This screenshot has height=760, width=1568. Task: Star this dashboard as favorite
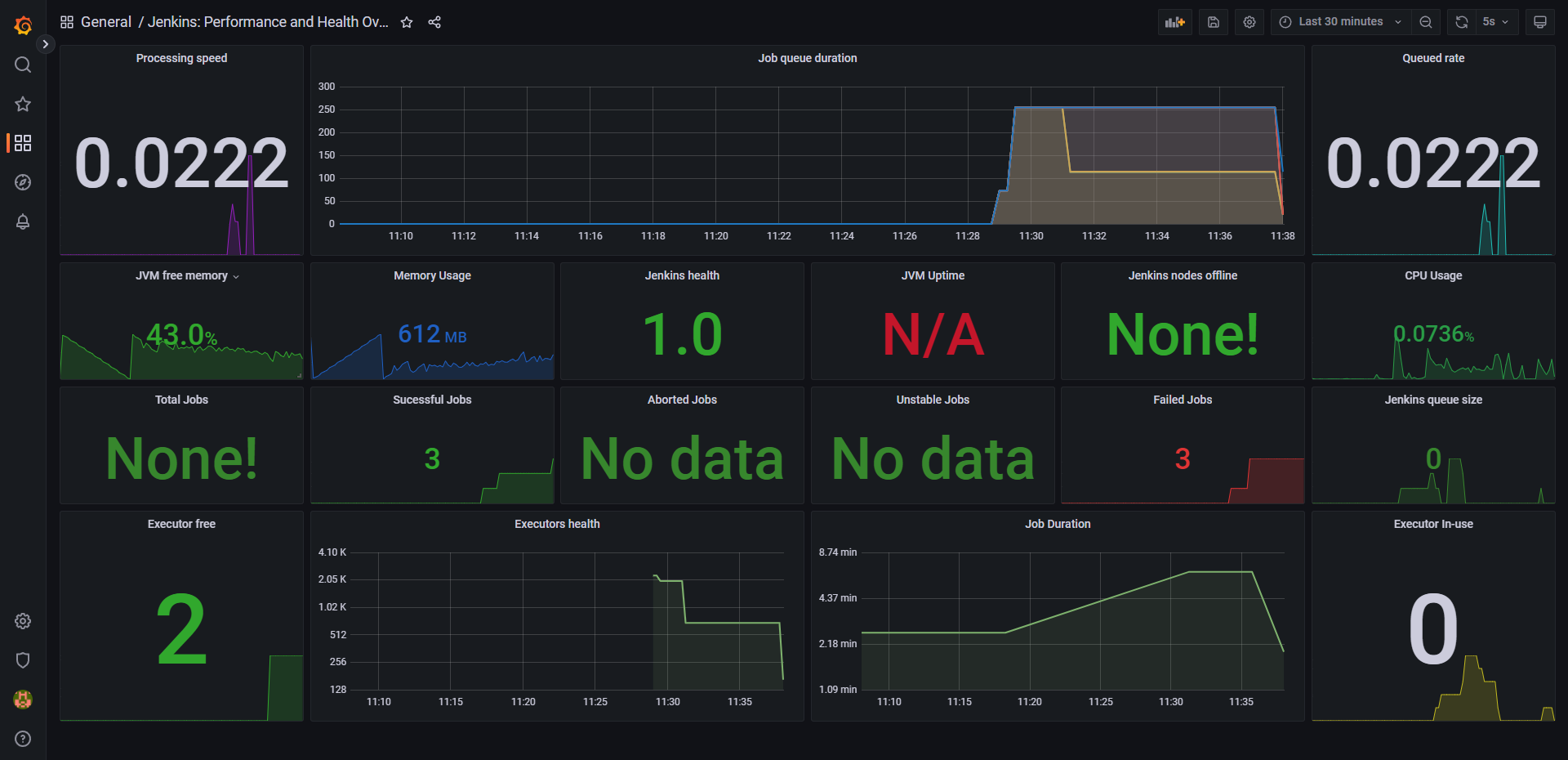[407, 22]
